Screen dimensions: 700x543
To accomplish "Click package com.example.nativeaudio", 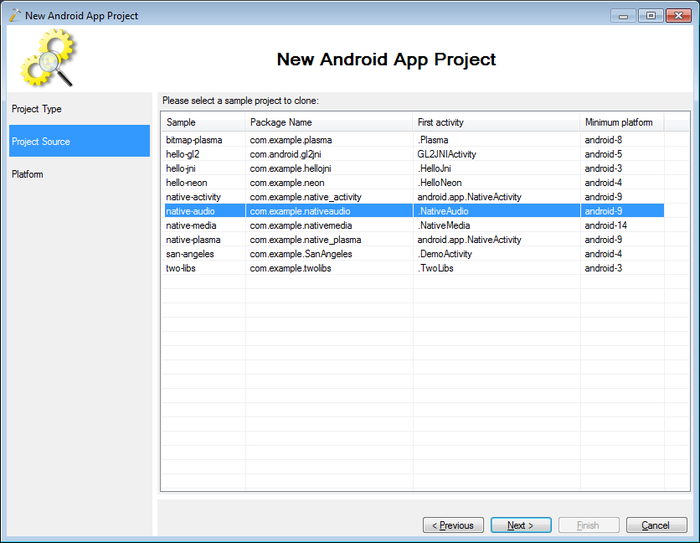I will pos(300,211).
